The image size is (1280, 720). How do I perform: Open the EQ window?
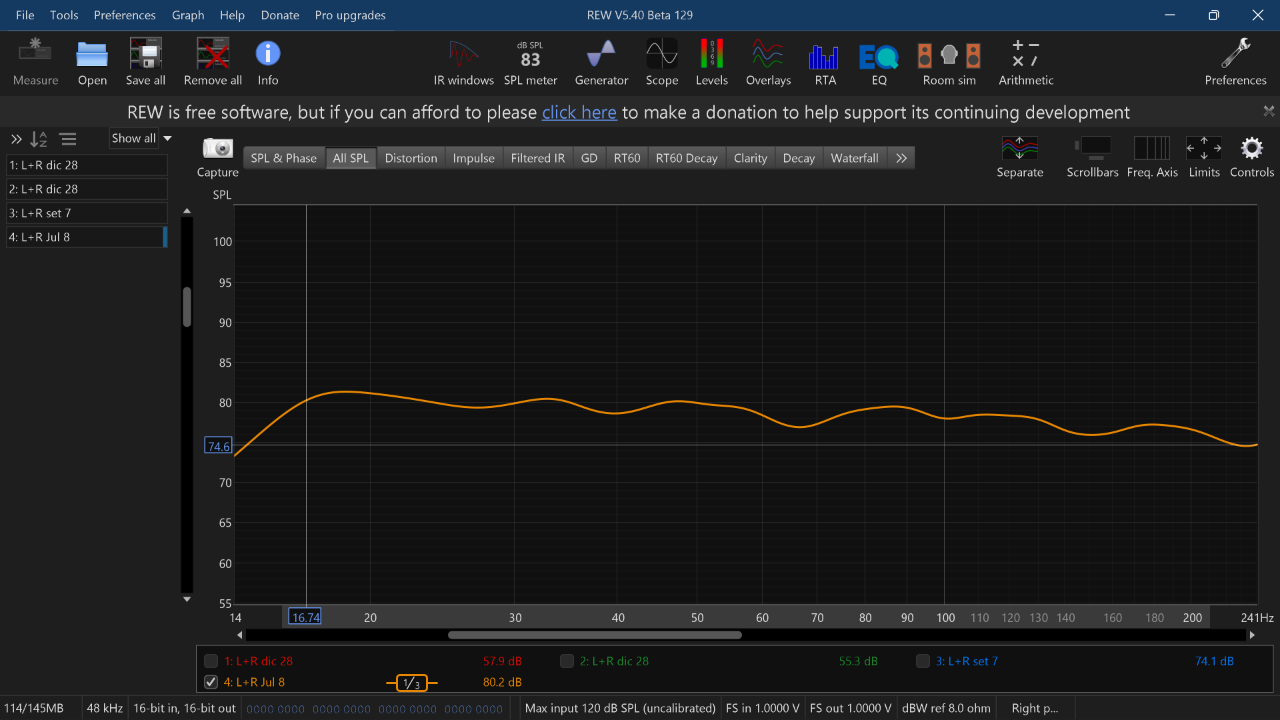(x=879, y=63)
